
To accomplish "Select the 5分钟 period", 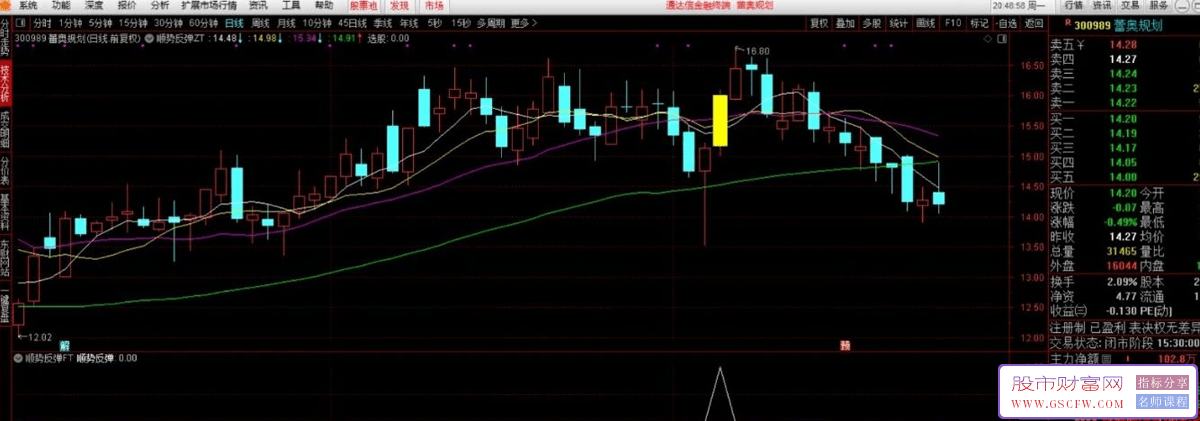I will click(x=100, y=21).
